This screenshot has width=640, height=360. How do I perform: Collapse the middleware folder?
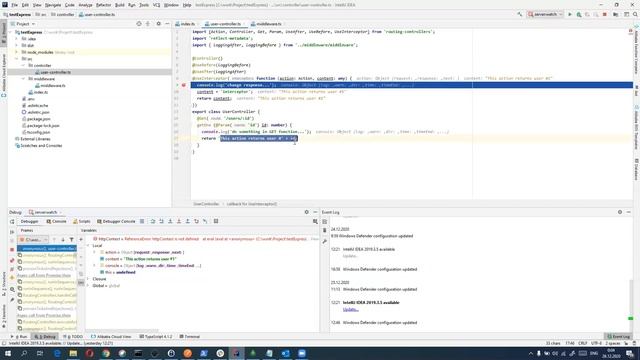point(23,79)
